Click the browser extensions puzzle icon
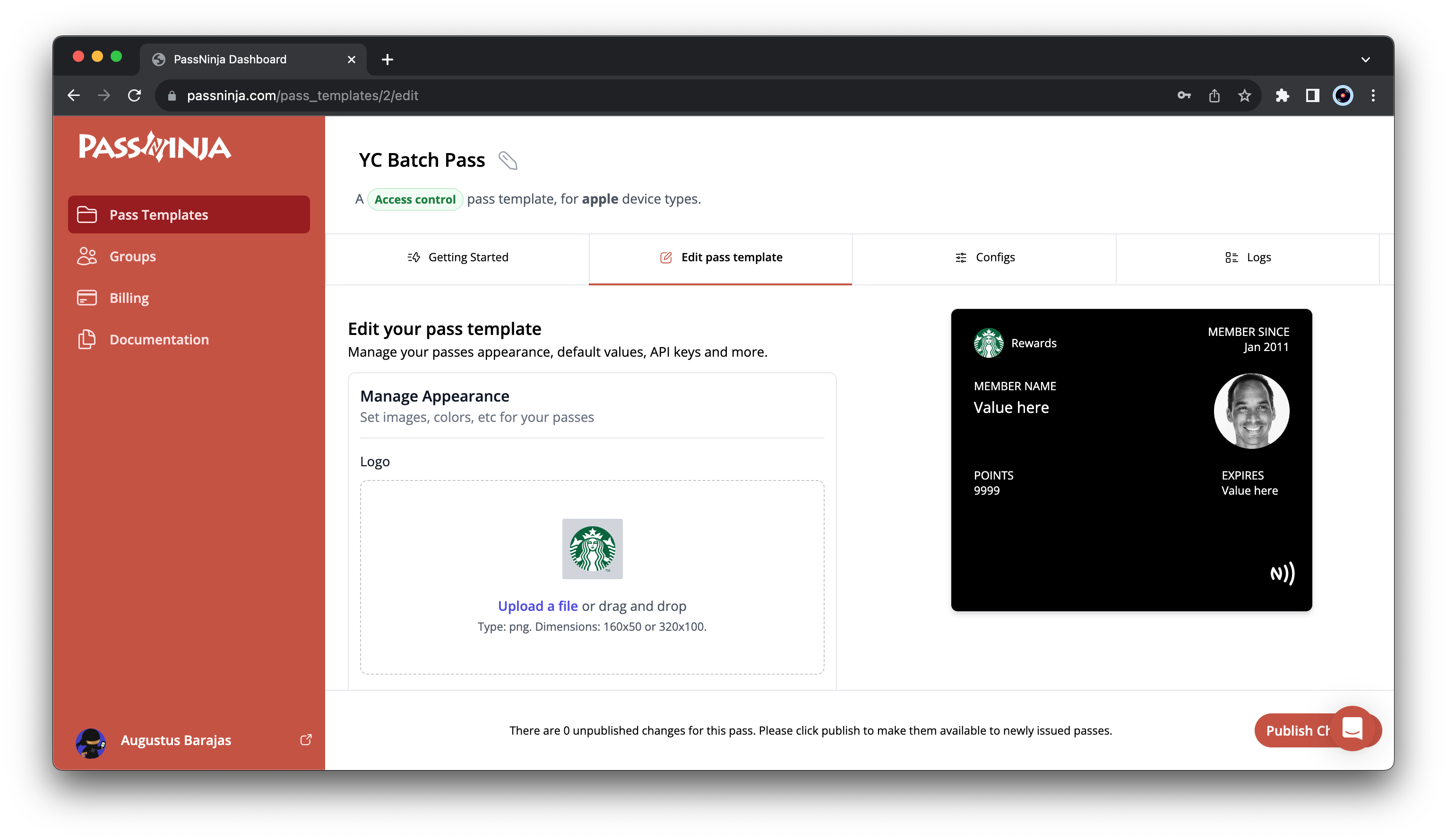This screenshot has width=1447, height=840. click(1282, 95)
